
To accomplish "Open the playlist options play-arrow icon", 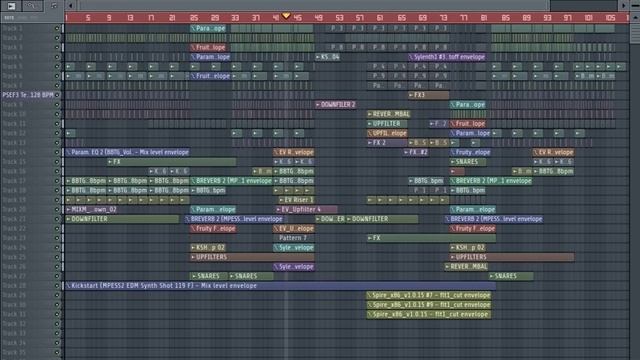I will click(11, 6).
